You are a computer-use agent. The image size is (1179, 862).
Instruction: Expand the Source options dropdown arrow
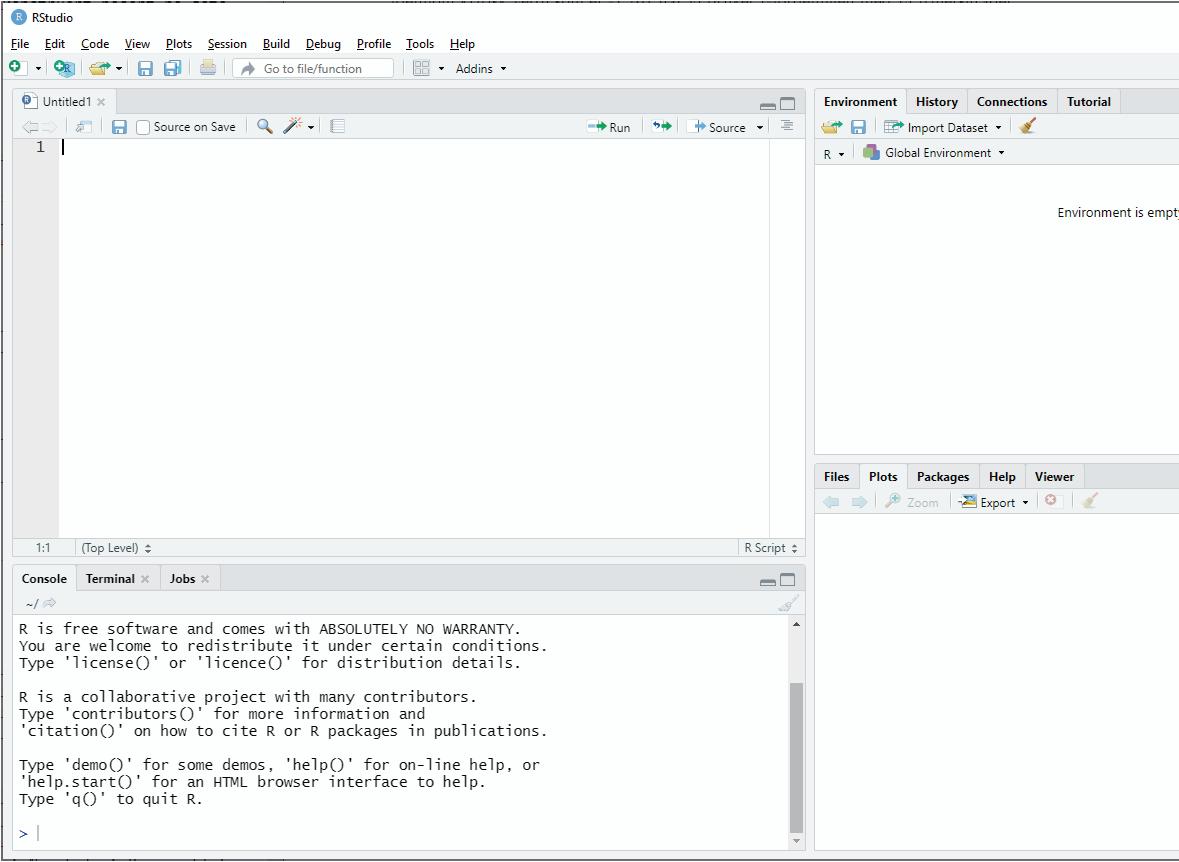click(759, 127)
